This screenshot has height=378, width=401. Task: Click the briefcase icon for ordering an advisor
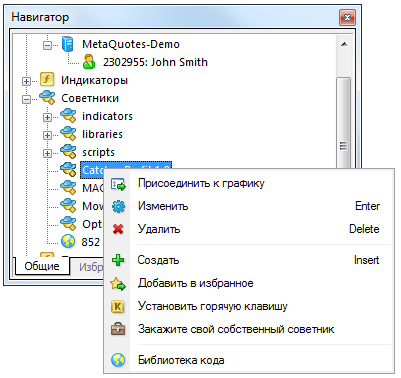tap(118, 329)
